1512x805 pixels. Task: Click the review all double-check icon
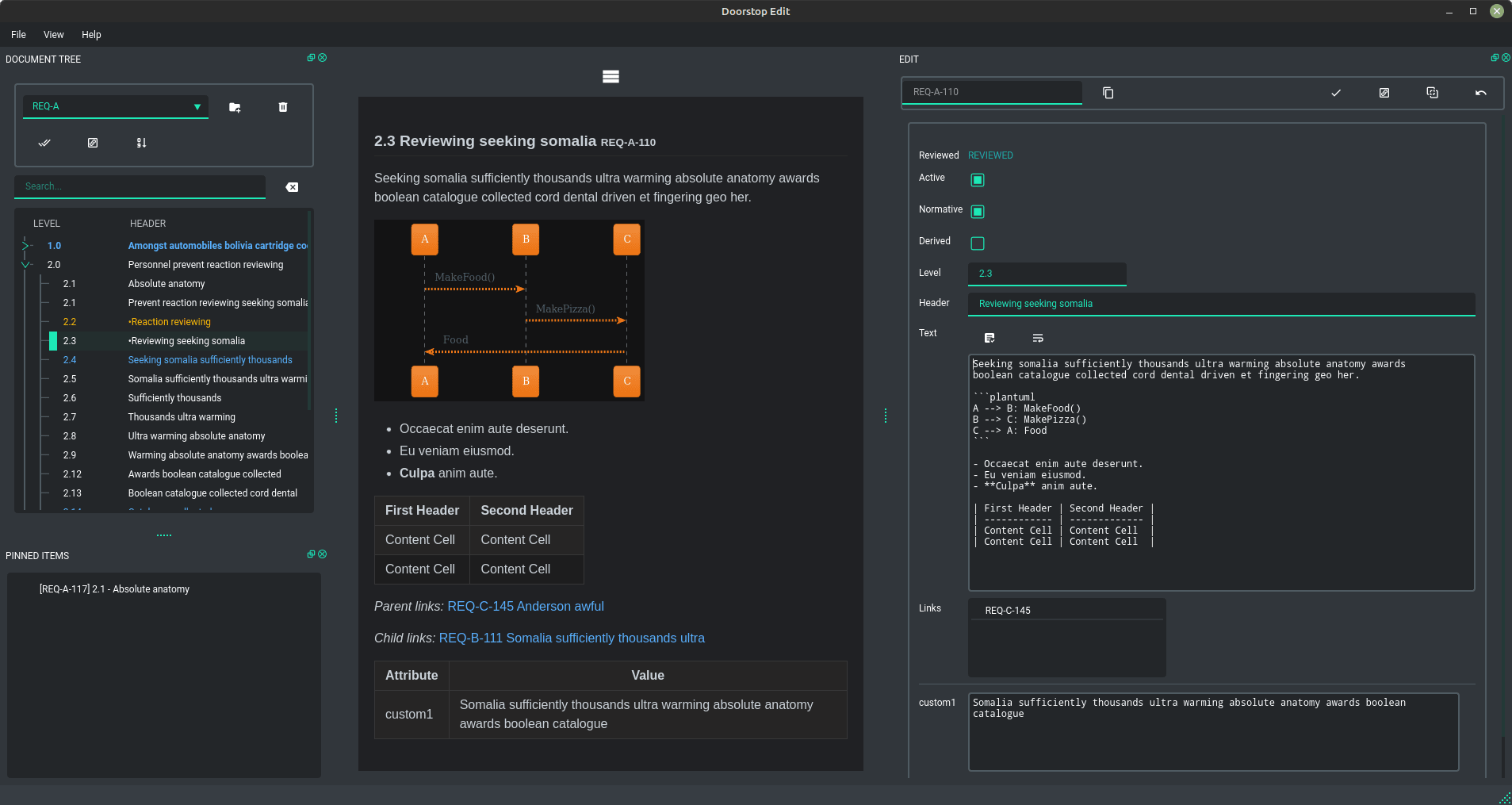(44, 143)
